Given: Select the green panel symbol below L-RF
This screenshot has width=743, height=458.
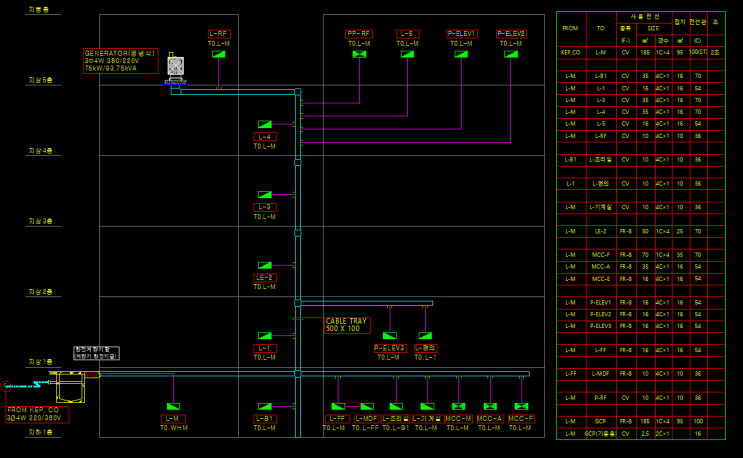Looking at the screenshot, I should (x=218, y=54).
